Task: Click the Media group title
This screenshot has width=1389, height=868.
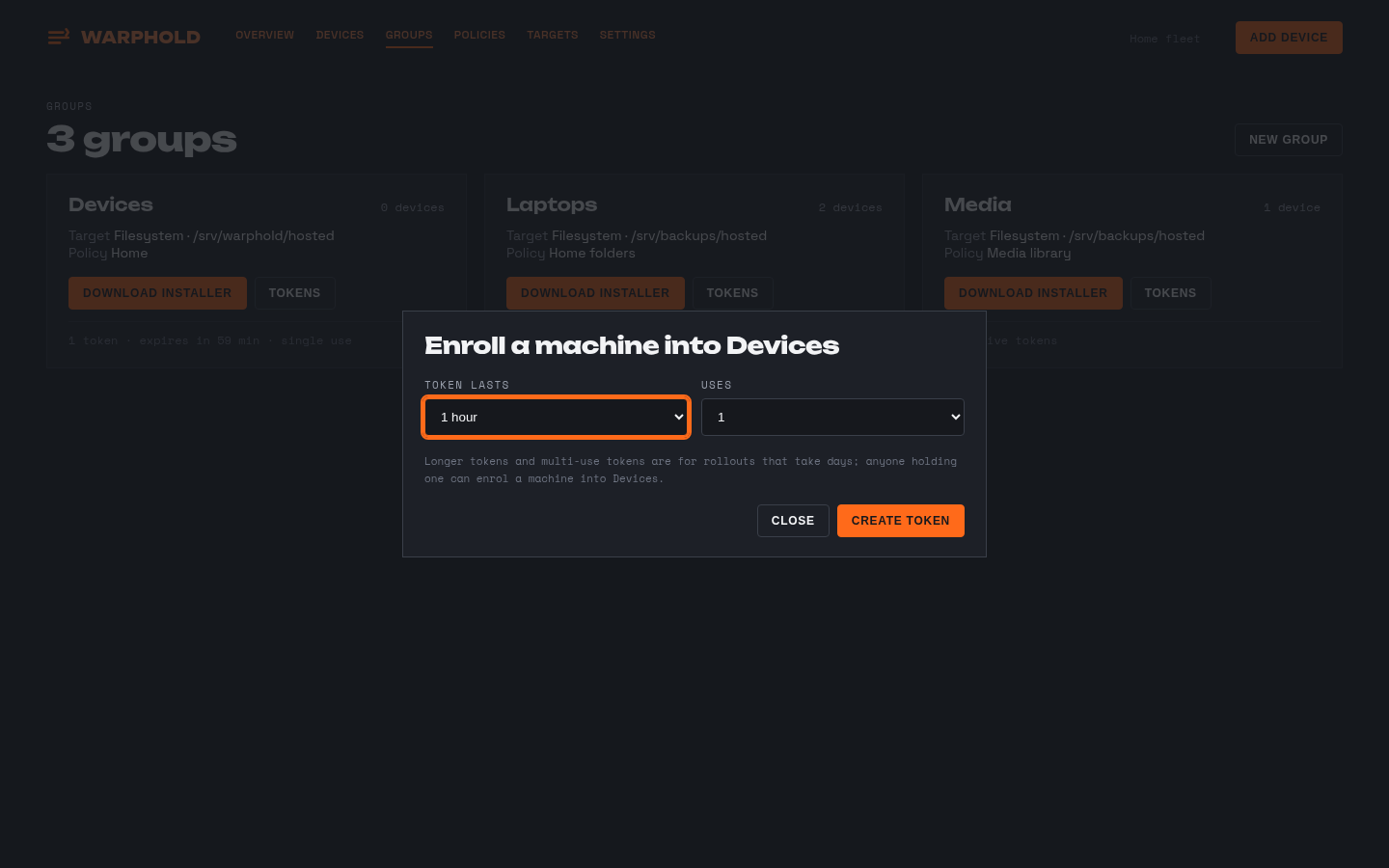Action: pos(978,204)
